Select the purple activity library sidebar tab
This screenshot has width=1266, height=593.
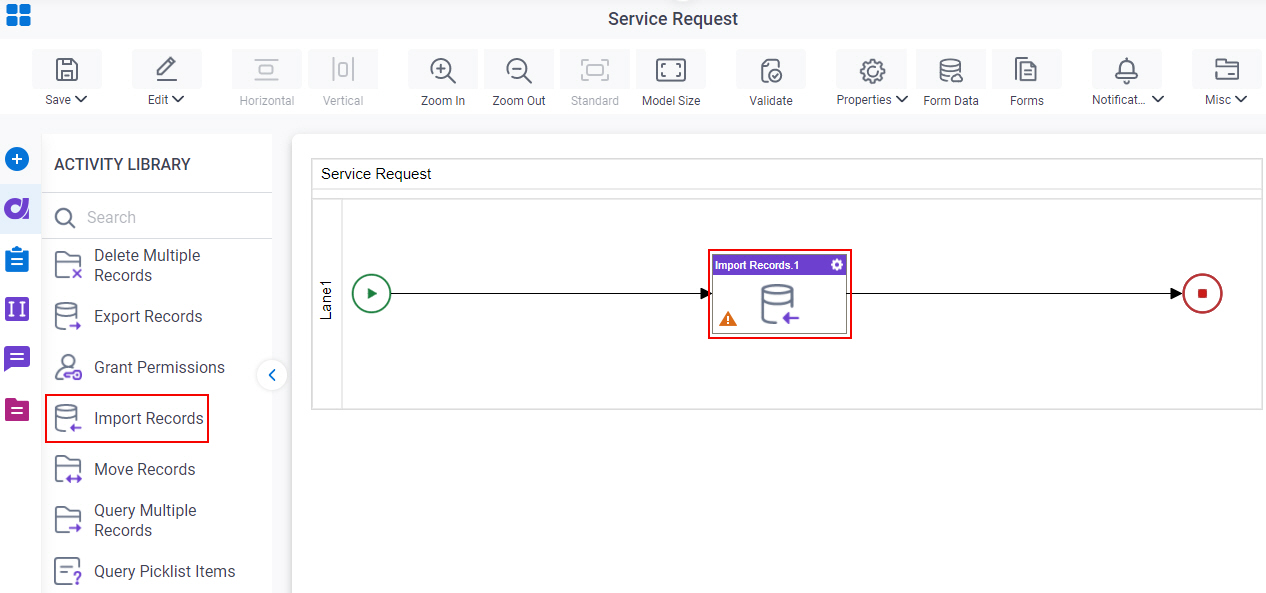[x=17, y=208]
